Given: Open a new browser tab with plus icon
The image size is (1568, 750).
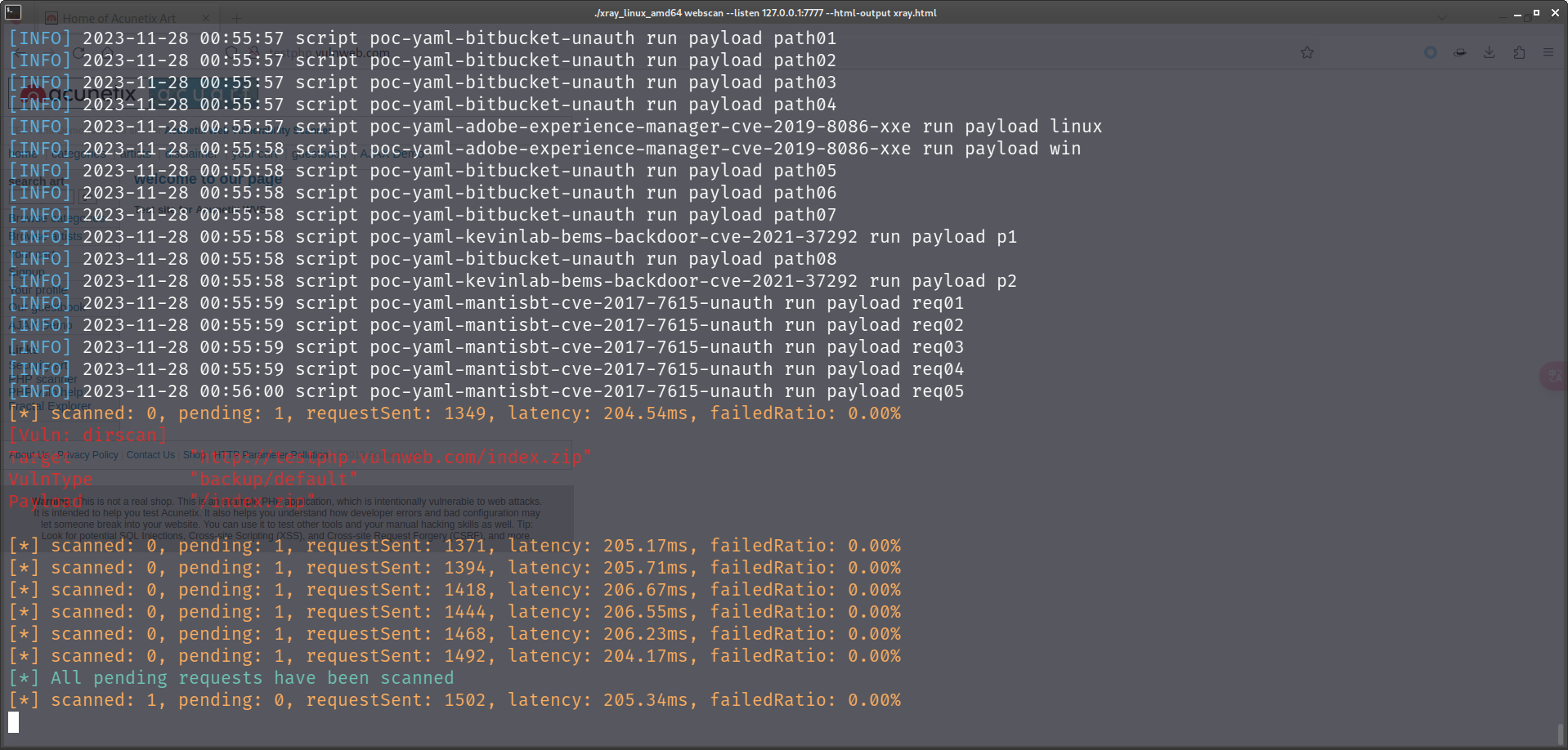Looking at the screenshot, I should (x=236, y=18).
